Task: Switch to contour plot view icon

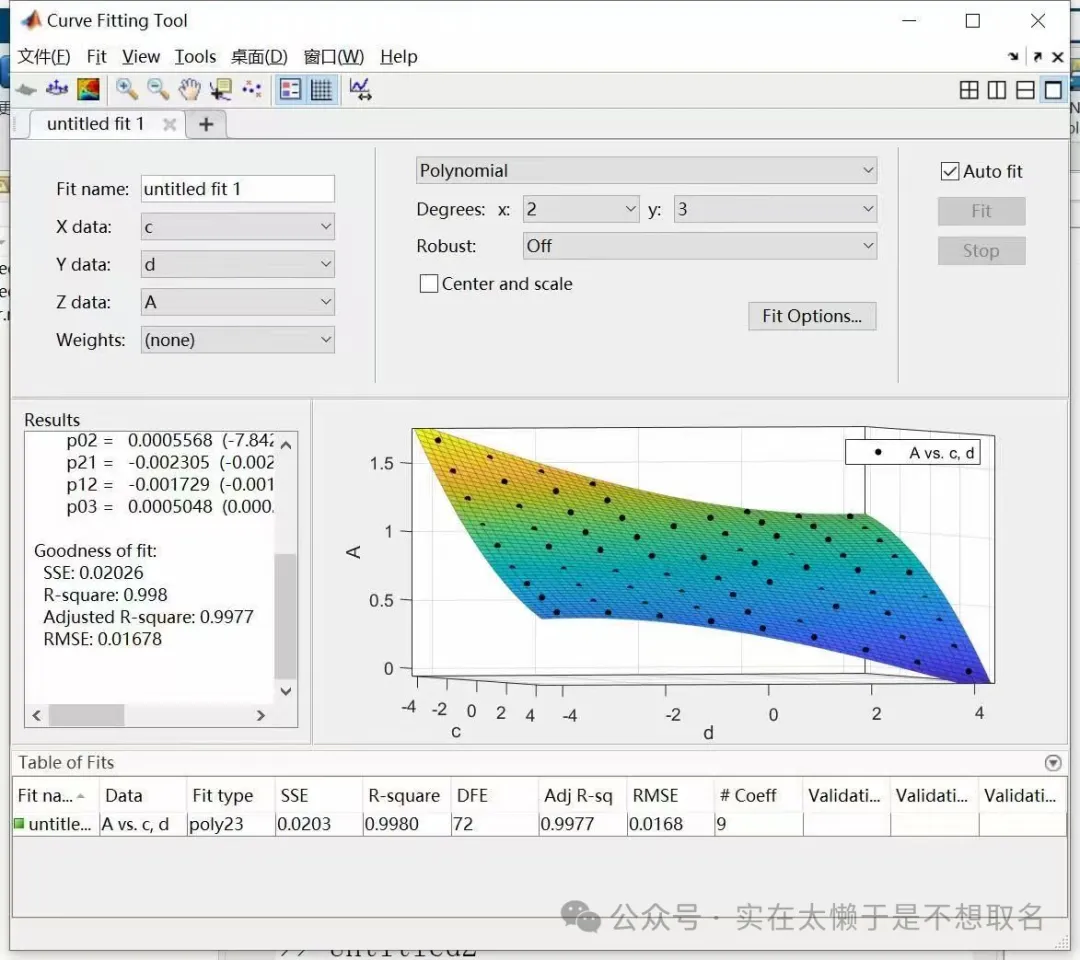Action: pos(89,89)
